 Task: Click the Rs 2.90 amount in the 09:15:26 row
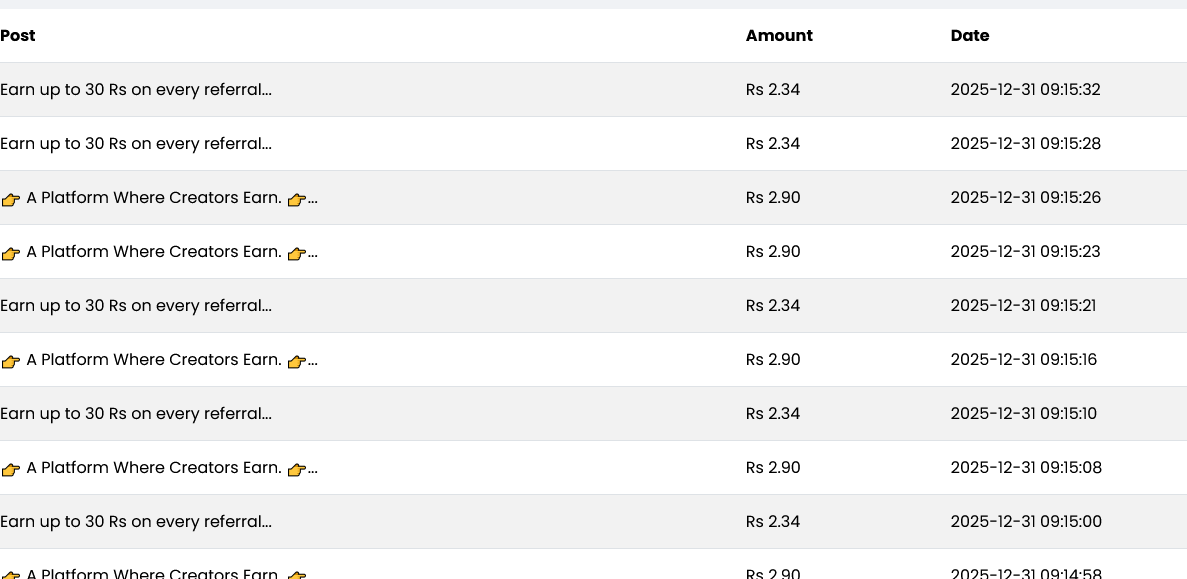773,198
